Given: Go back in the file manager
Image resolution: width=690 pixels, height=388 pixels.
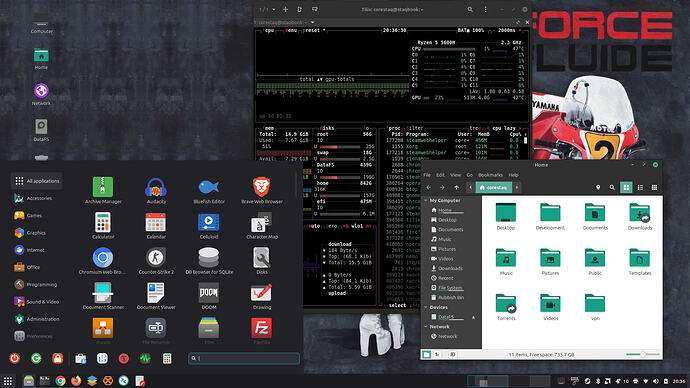Looking at the screenshot, I should coord(428,187).
